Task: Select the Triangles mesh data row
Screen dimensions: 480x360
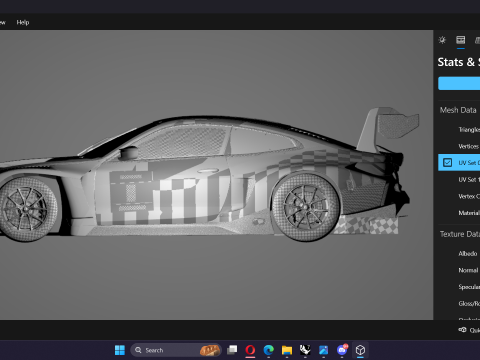Action: (459, 129)
